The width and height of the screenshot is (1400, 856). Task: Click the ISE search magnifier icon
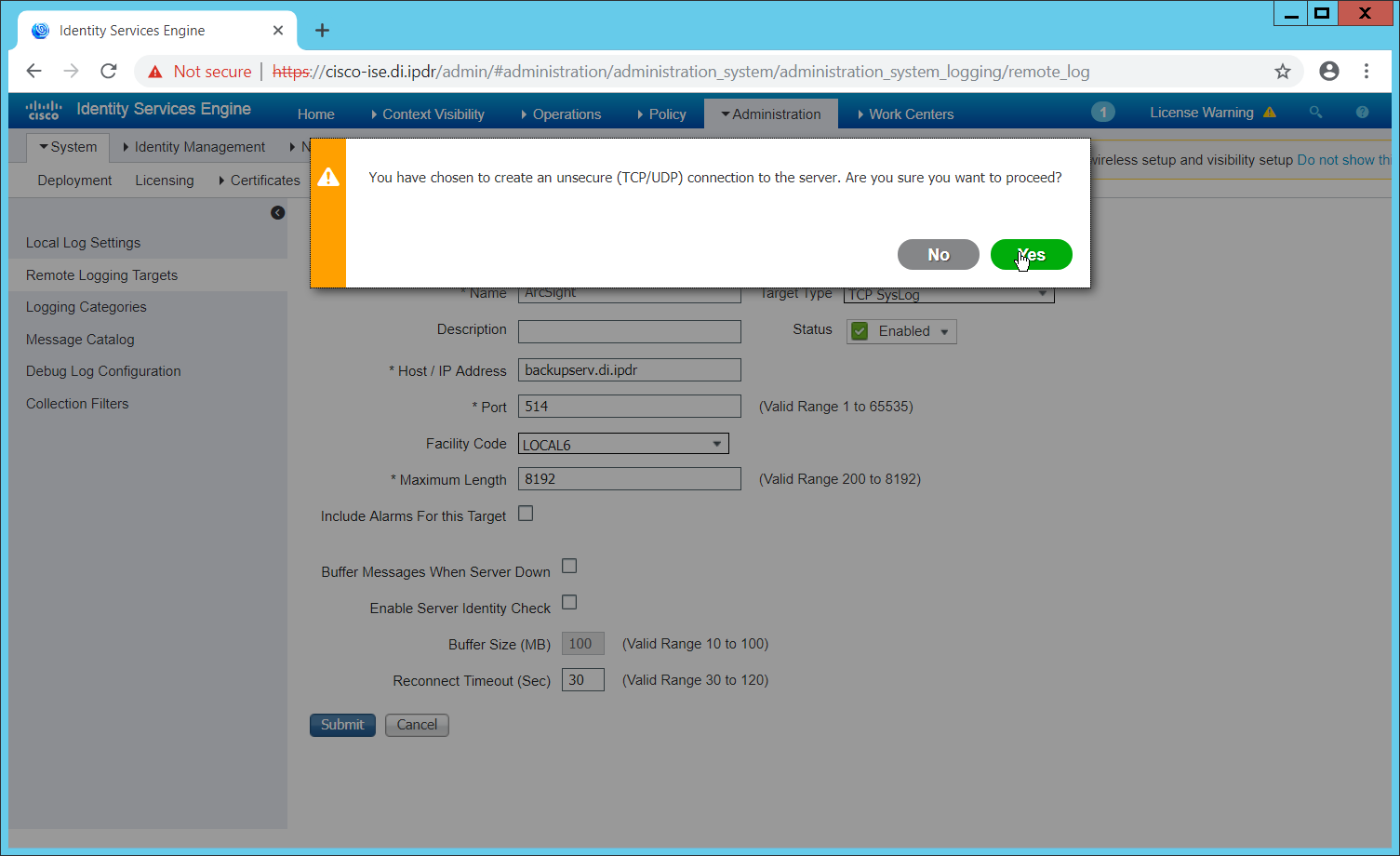coord(1315,113)
